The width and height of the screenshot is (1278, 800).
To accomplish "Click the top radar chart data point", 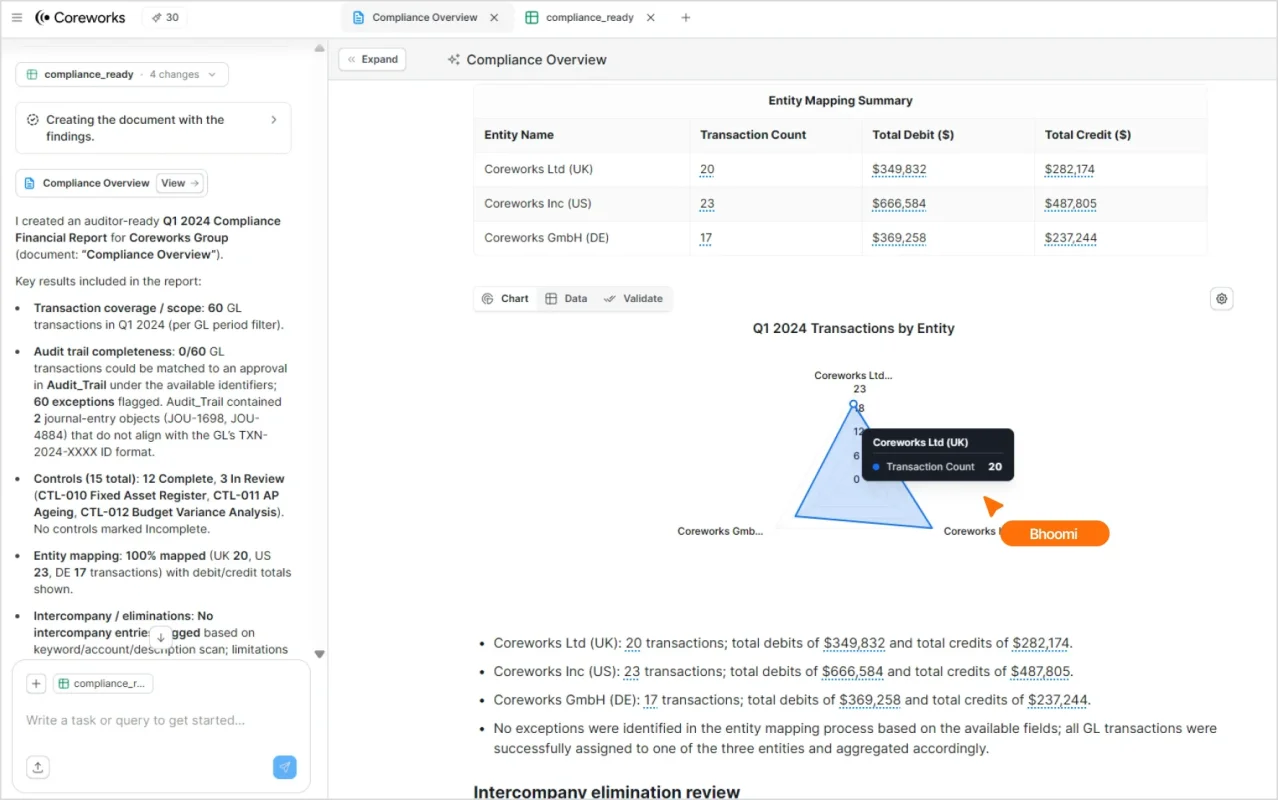I will [x=853, y=404].
